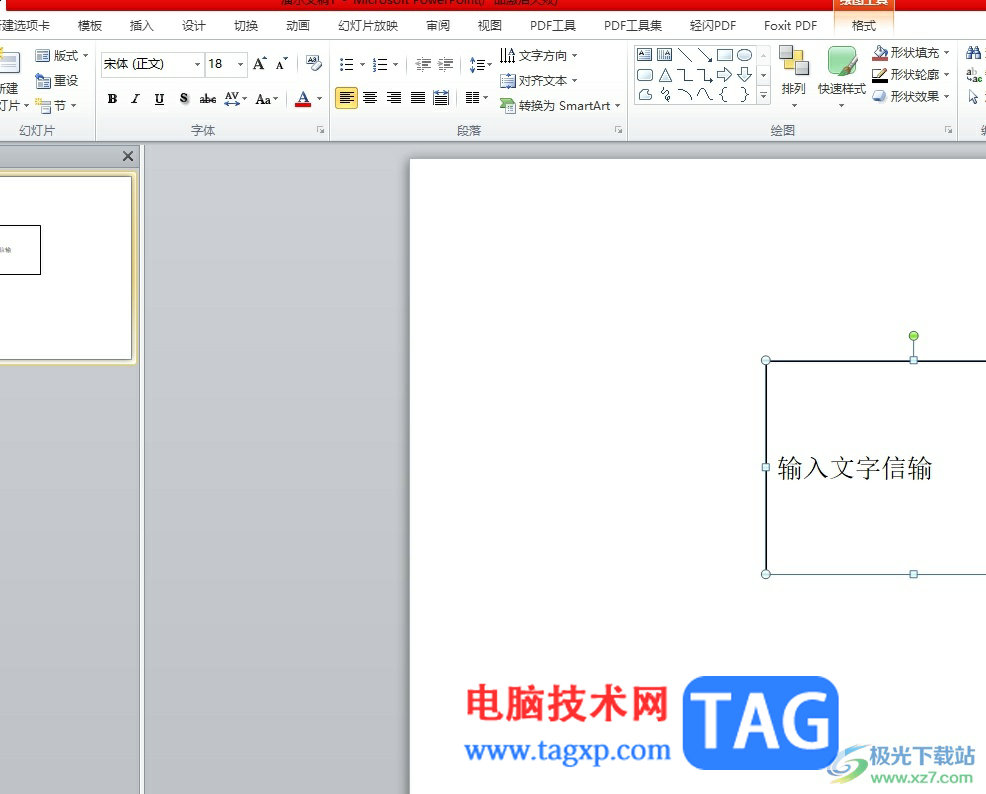Justify the paragraph text
The height and width of the screenshot is (794, 986).
coord(418,98)
